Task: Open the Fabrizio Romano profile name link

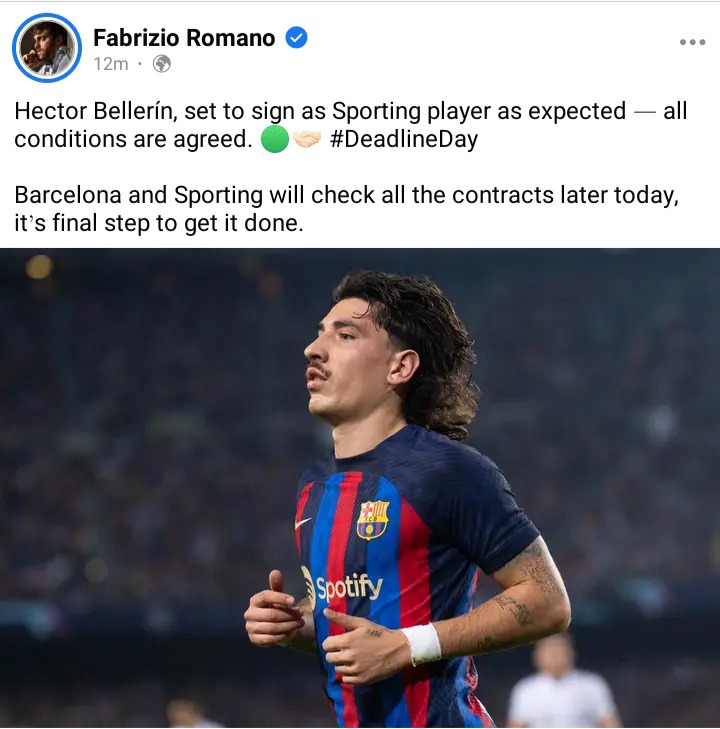Action: click(x=184, y=38)
